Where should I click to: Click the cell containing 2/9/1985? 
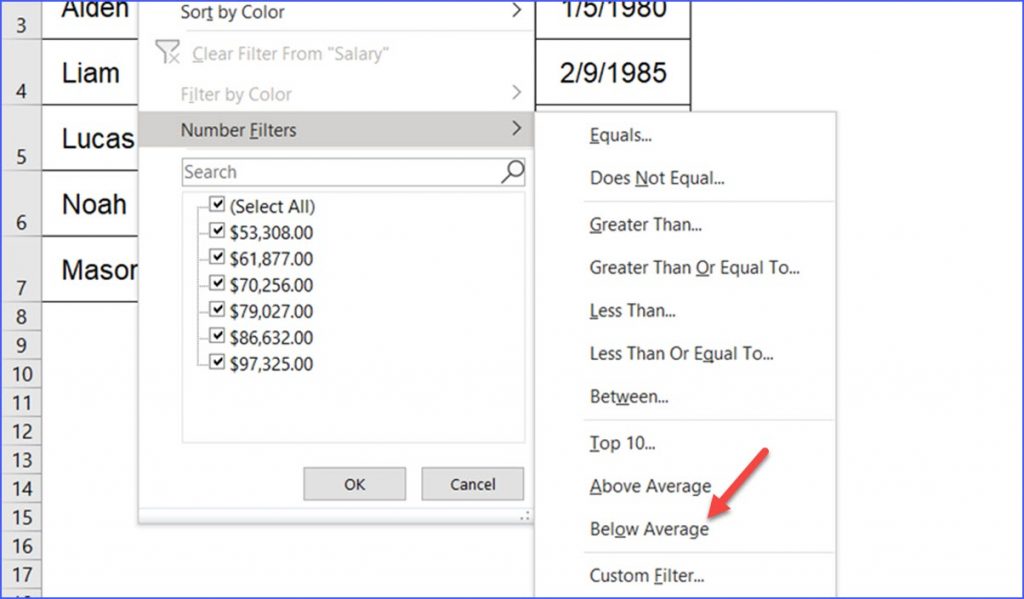[x=613, y=73]
